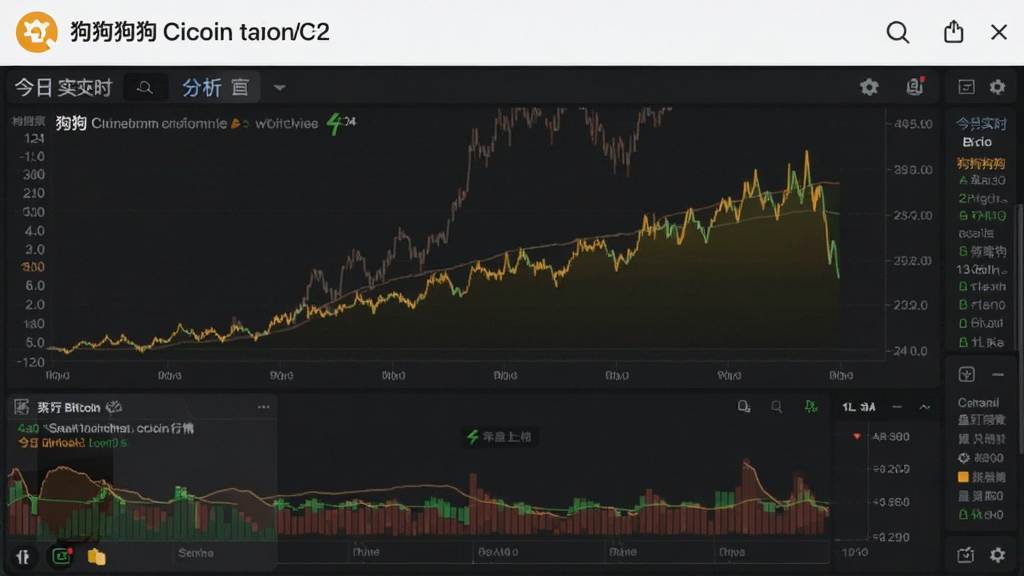
Task: Open settings gear left of the notification icon
Action: [x=869, y=87]
